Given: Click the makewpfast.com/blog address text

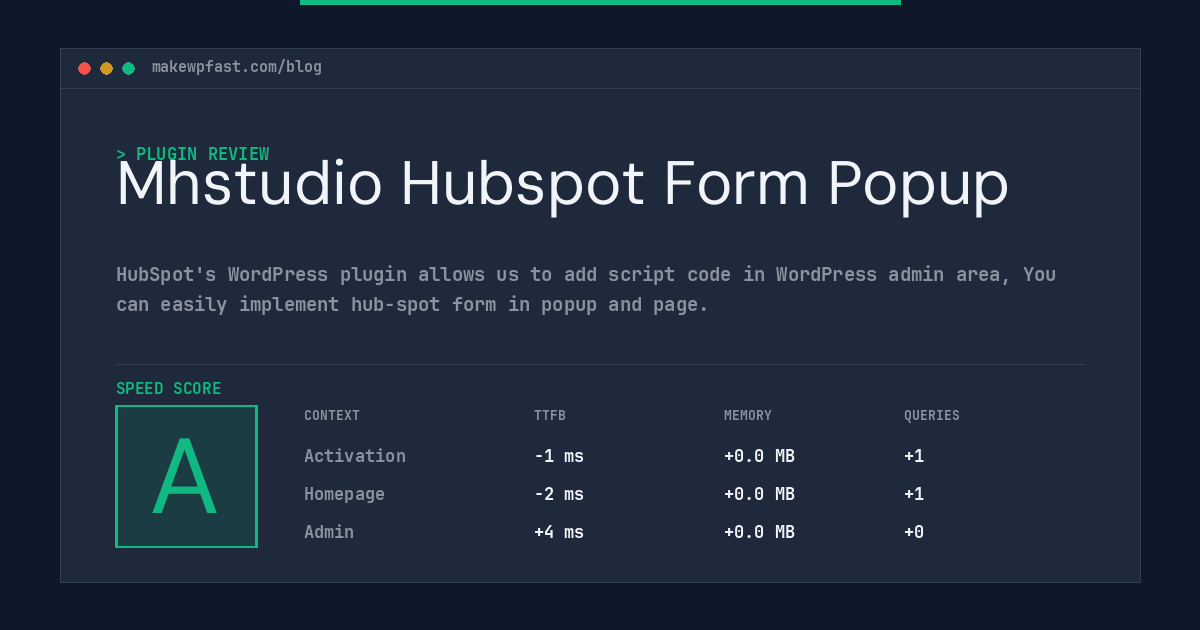Looking at the screenshot, I should (x=237, y=67).
